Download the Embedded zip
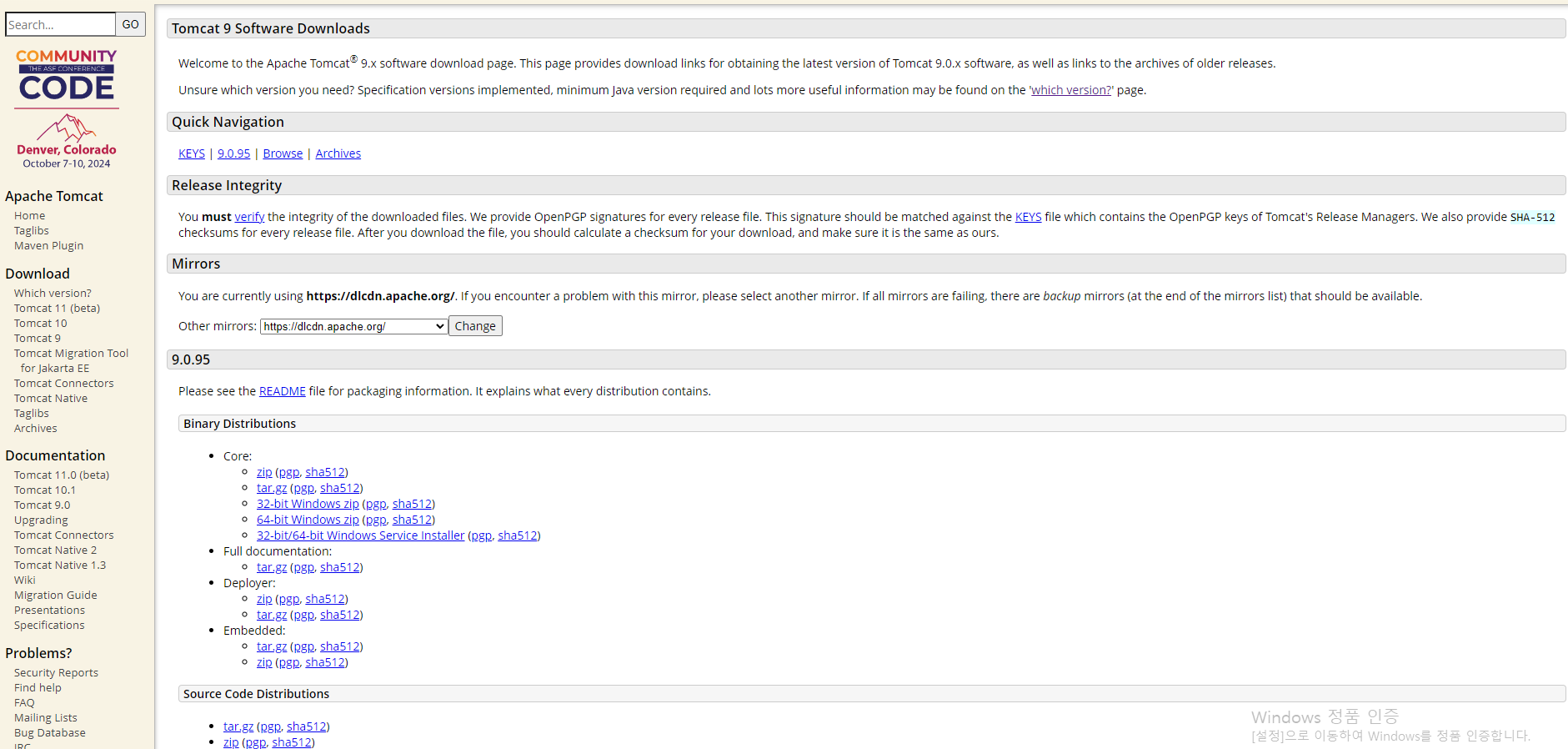Screen dimensions: 1568x749 click(264, 662)
